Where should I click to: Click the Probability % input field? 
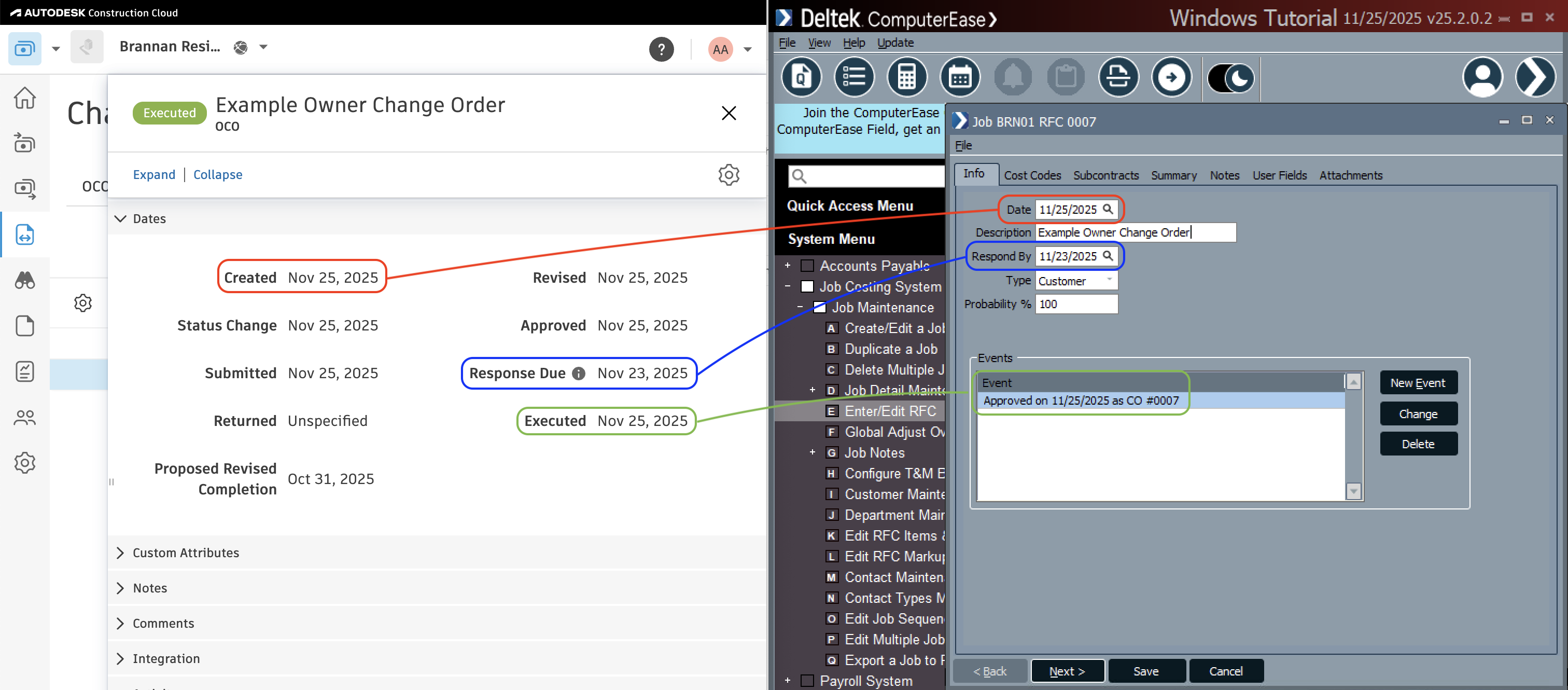[x=1075, y=304]
